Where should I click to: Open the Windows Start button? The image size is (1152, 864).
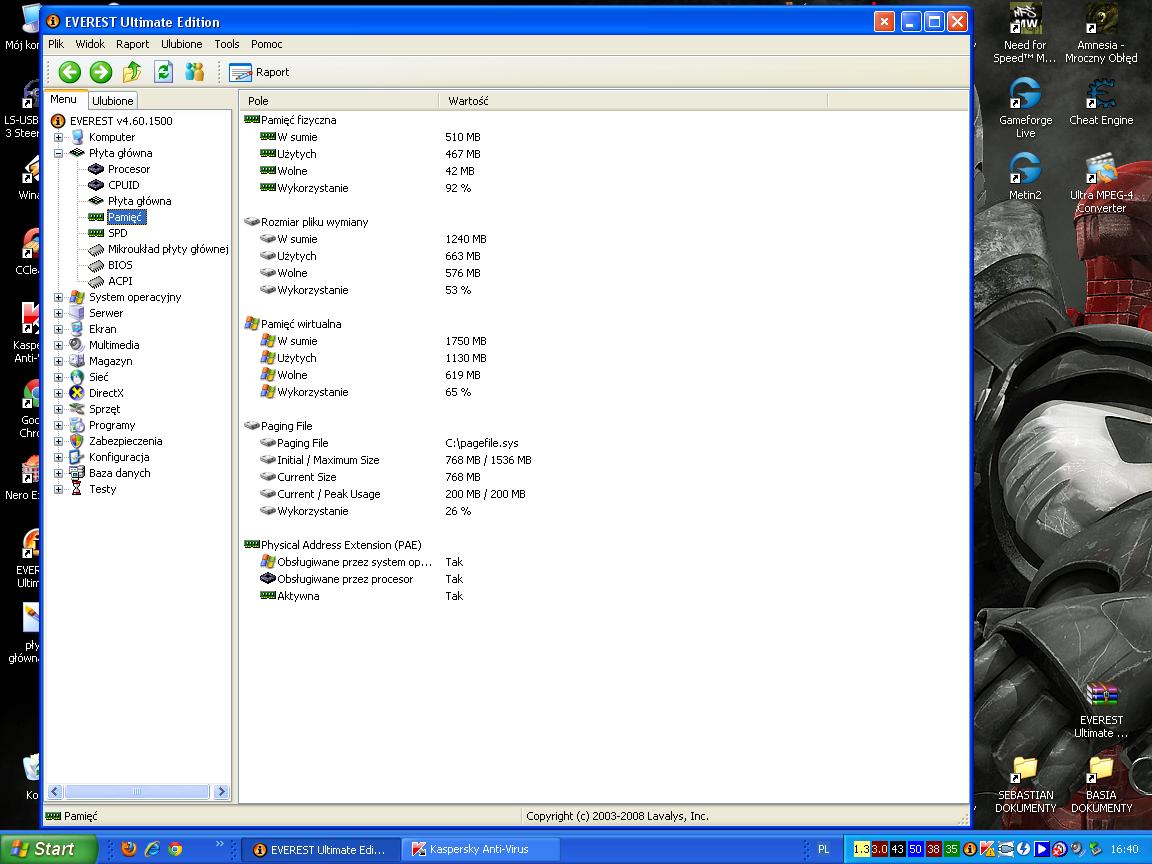click(48, 849)
